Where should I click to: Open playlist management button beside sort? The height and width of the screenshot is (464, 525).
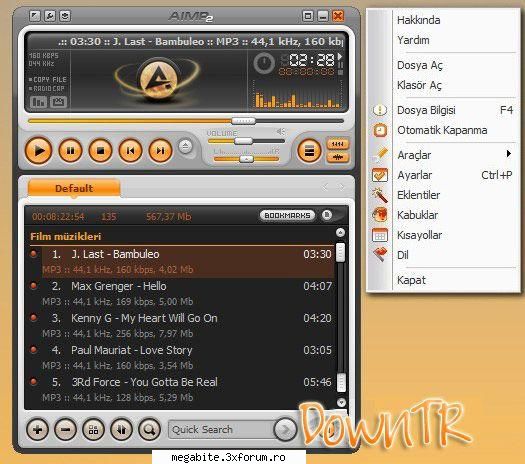[122, 429]
